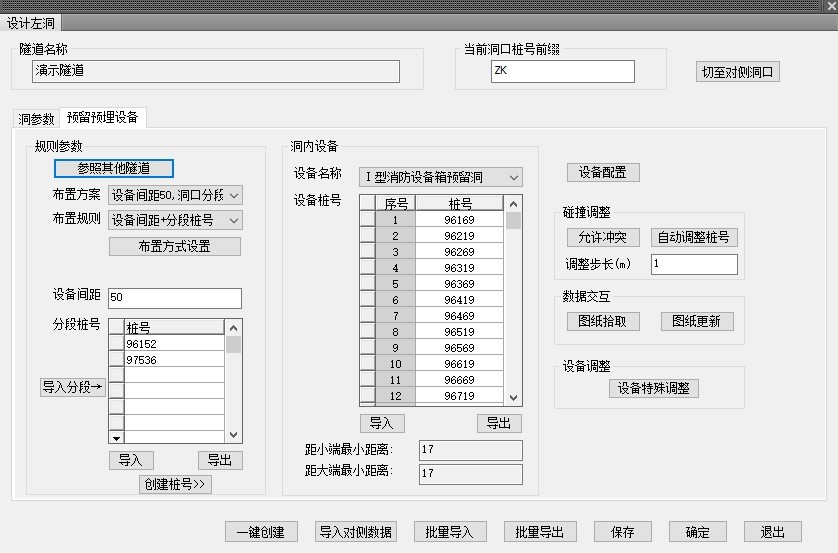Click row selector for 序号 1
The height and width of the screenshot is (553, 838).
click(x=368, y=220)
